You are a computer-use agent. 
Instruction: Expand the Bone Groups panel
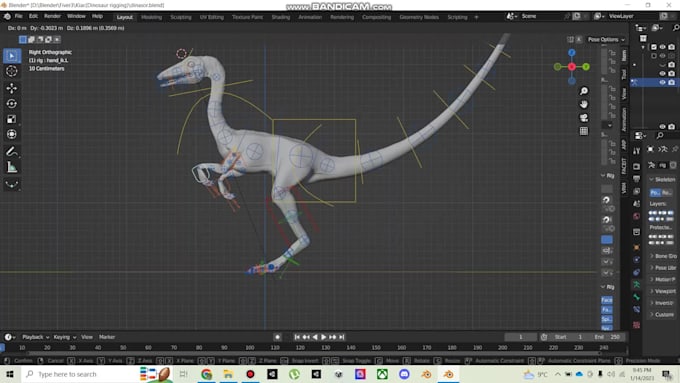pos(664,256)
